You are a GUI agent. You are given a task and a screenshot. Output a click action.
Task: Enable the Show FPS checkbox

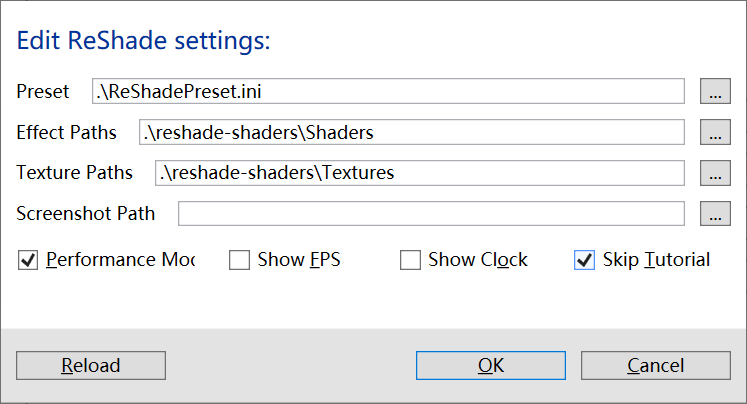239,261
